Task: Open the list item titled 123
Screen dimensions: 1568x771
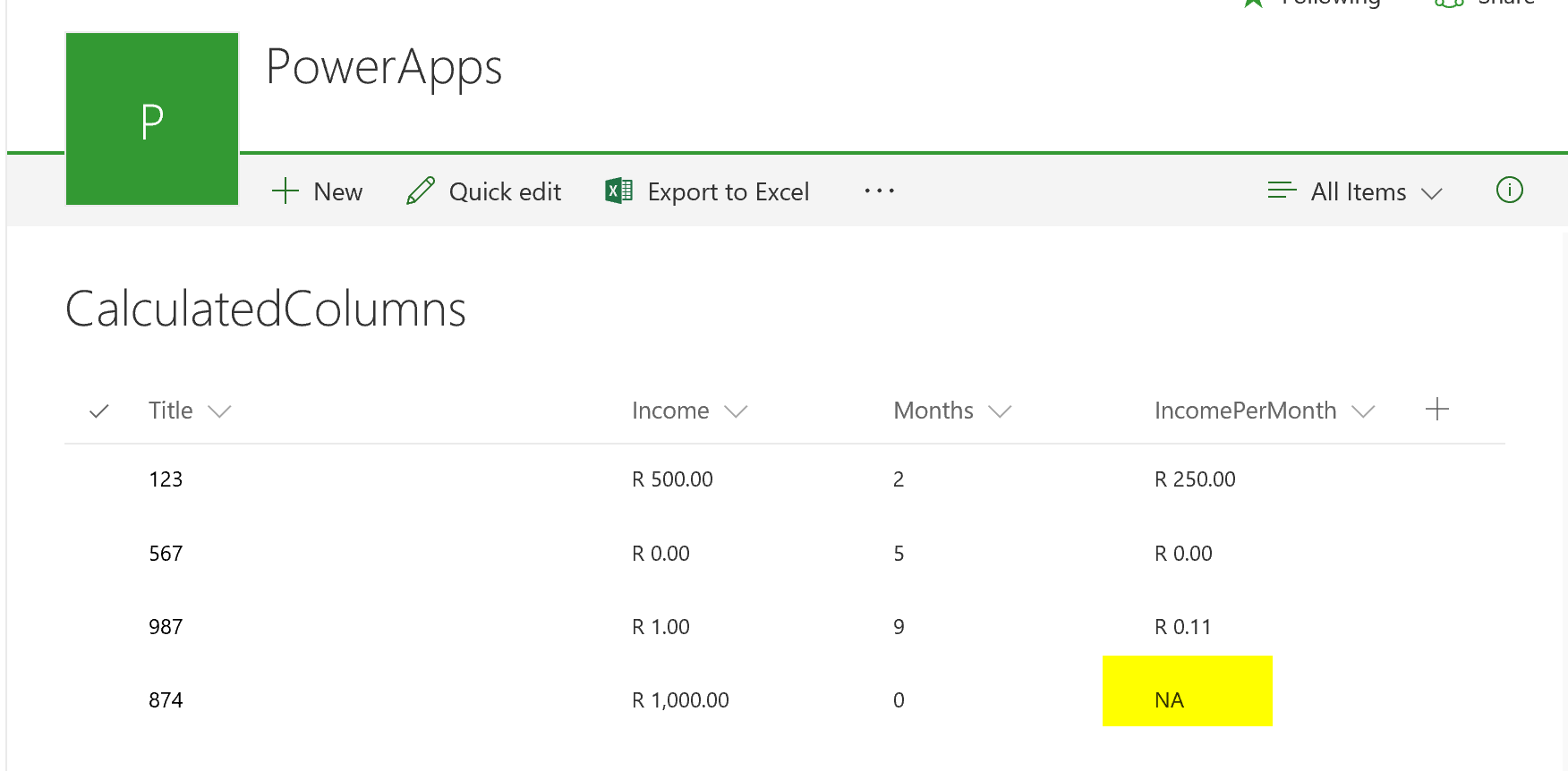Action: click(x=166, y=479)
